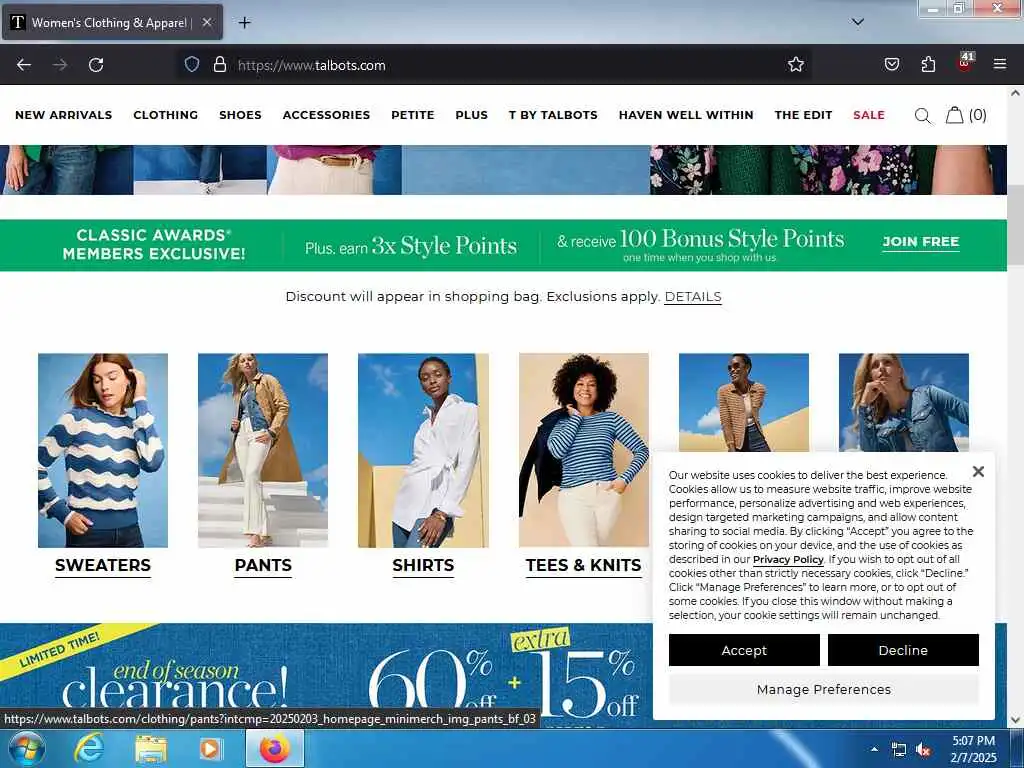Open the striped tee model thumbnail
1024x768 pixels.
click(583, 451)
